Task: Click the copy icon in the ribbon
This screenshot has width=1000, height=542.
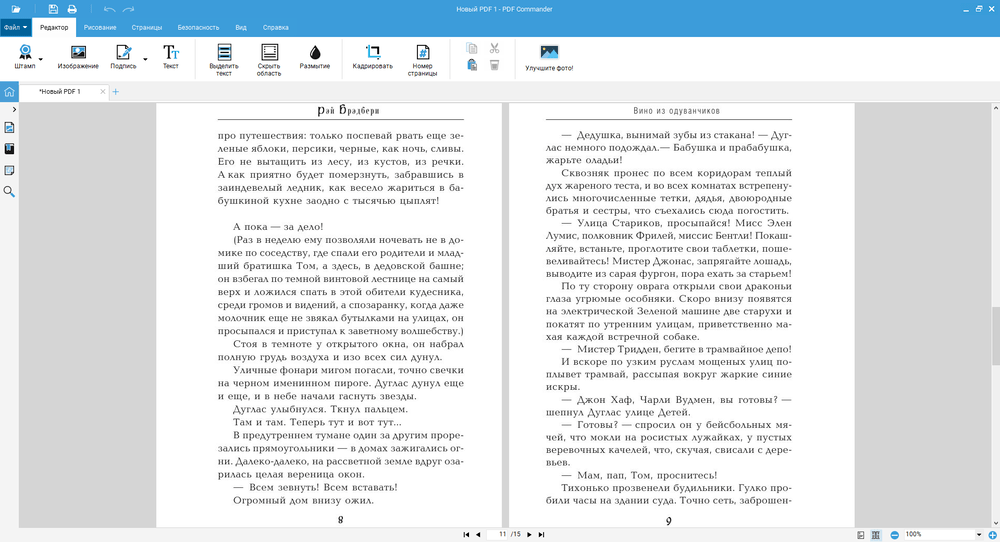Action: [x=472, y=48]
